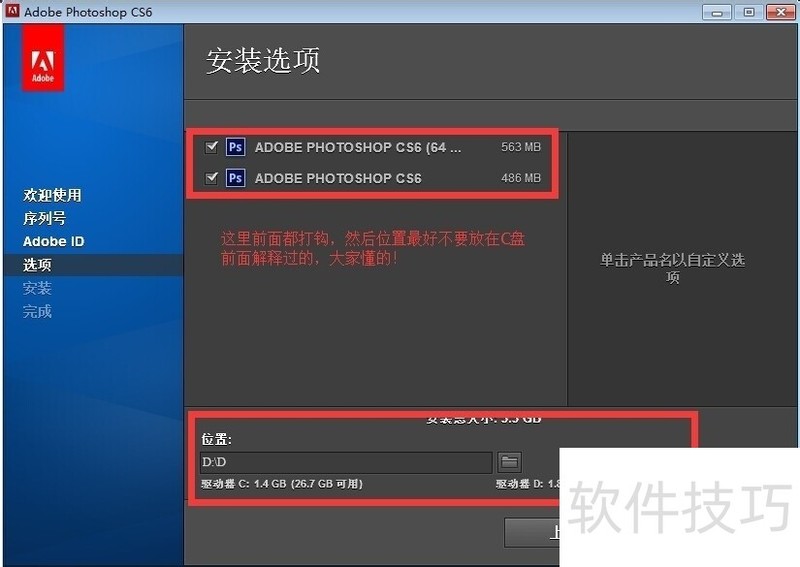This screenshot has height=567, width=800.
Task: Minimize the Adobe Photoshop CS6 installer window
Action: (x=716, y=12)
